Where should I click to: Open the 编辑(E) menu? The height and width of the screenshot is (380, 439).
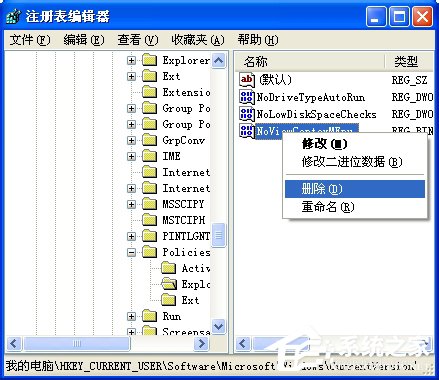coord(84,40)
